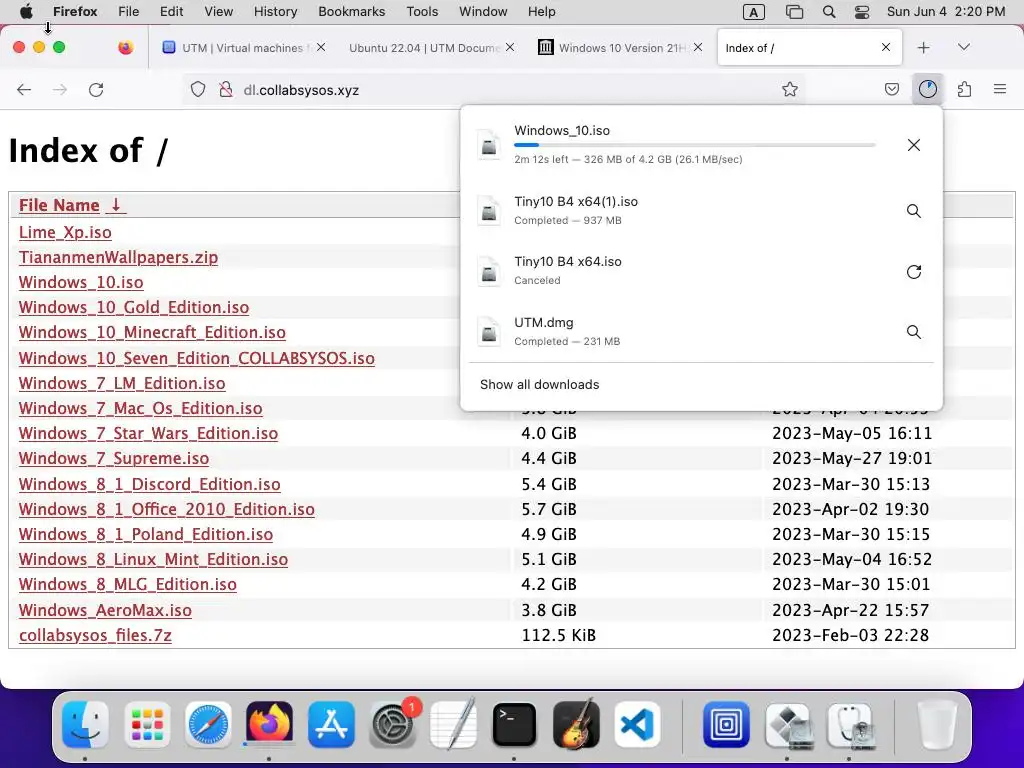
Task: Open the File menu
Action: point(129,12)
